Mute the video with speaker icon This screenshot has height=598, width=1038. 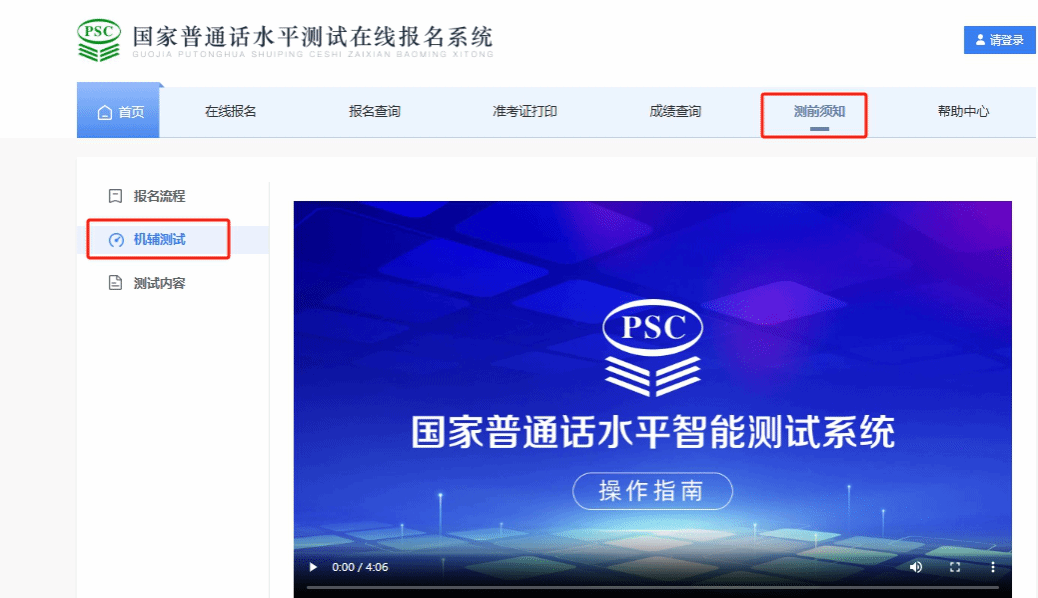click(x=915, y=567)
